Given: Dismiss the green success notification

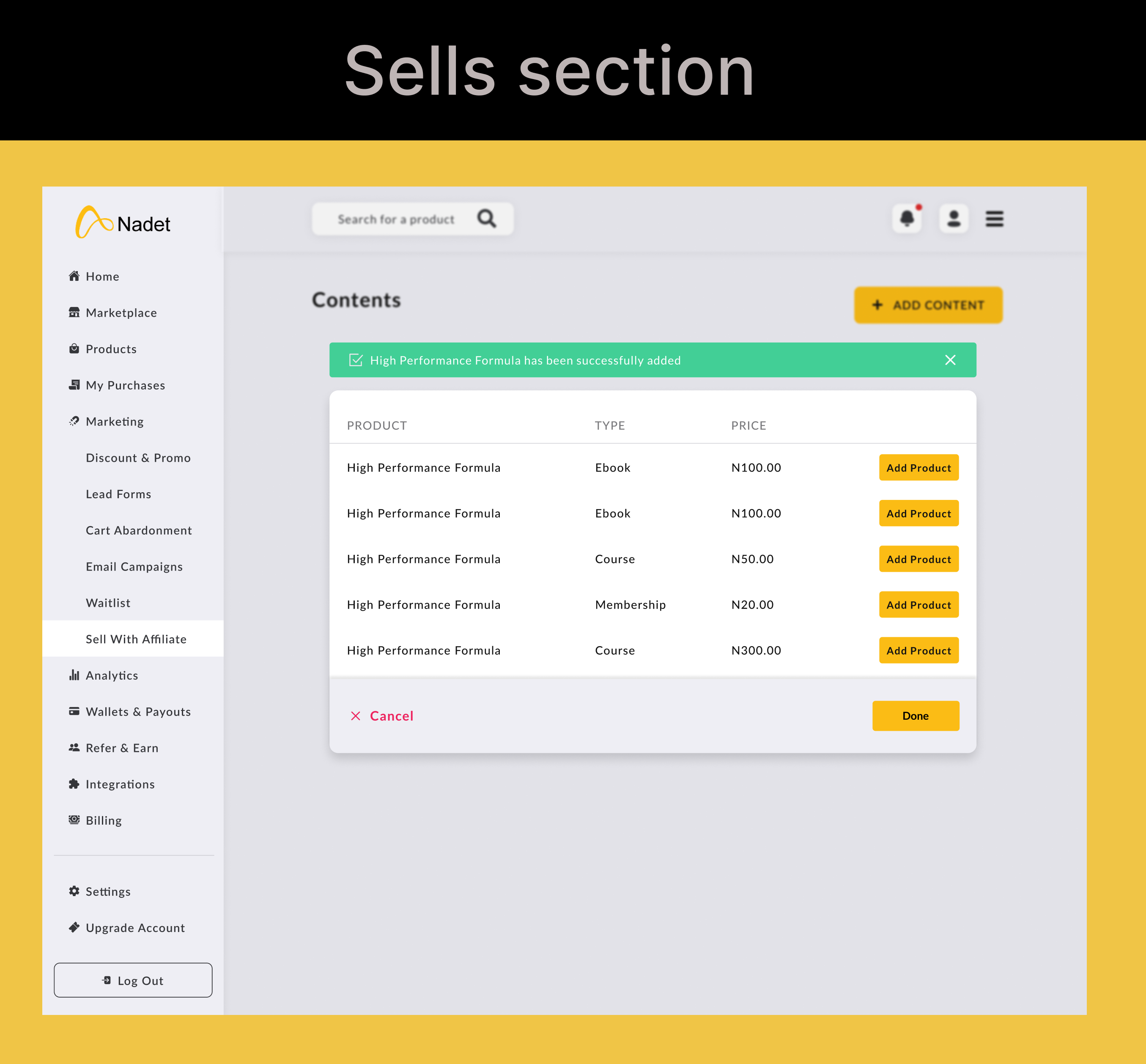Looking at the screenshot, I should pos(950,360).
